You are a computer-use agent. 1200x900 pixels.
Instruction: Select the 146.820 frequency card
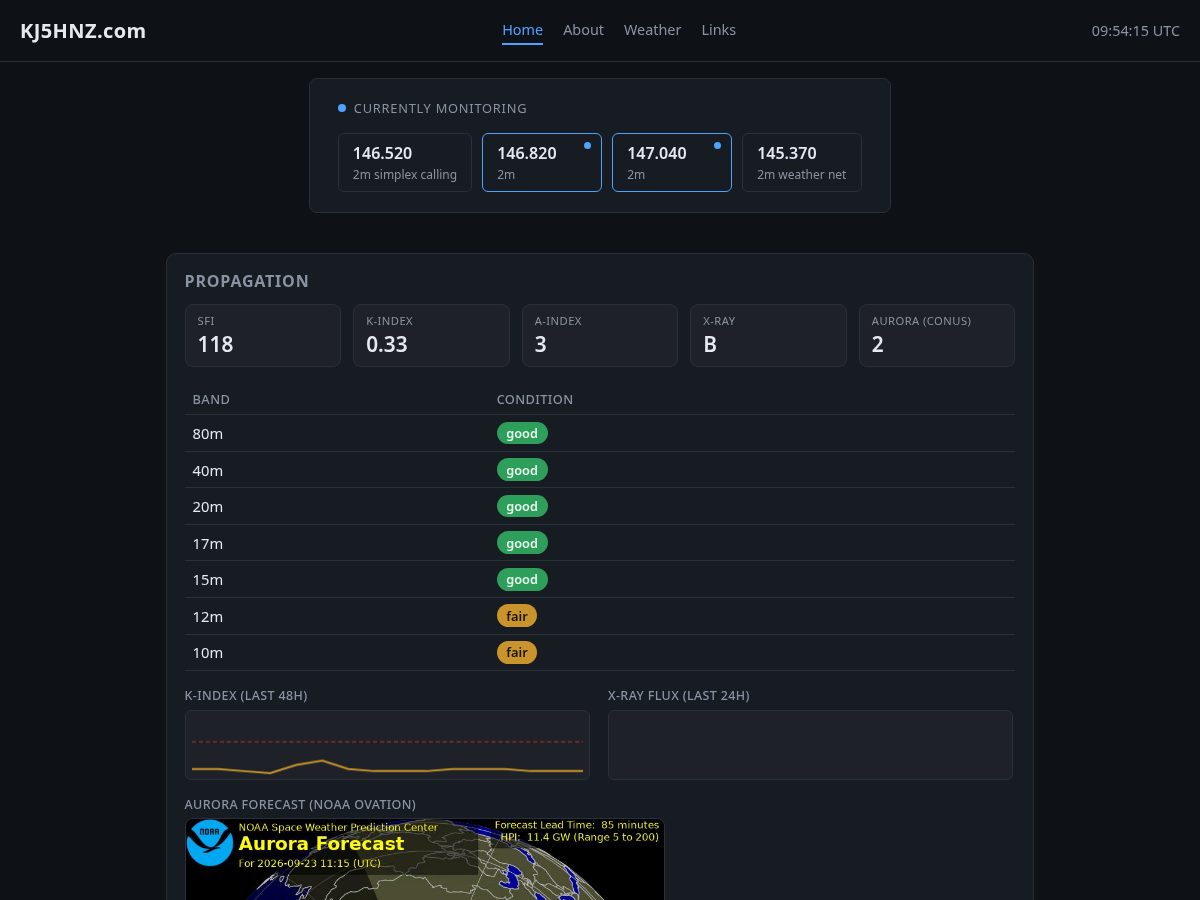pos(542,162)
